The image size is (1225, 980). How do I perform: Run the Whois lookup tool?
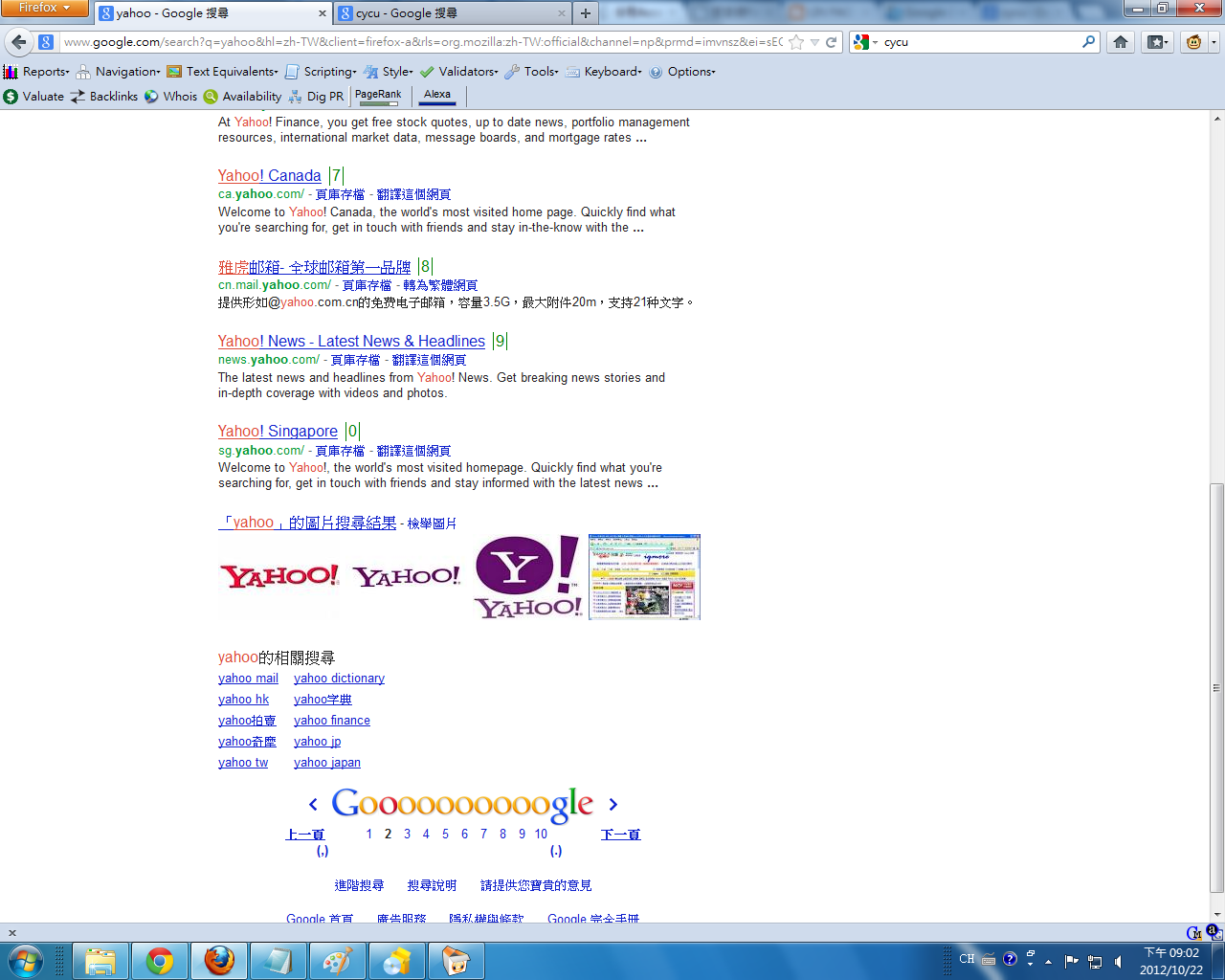[x=170, y=97]
